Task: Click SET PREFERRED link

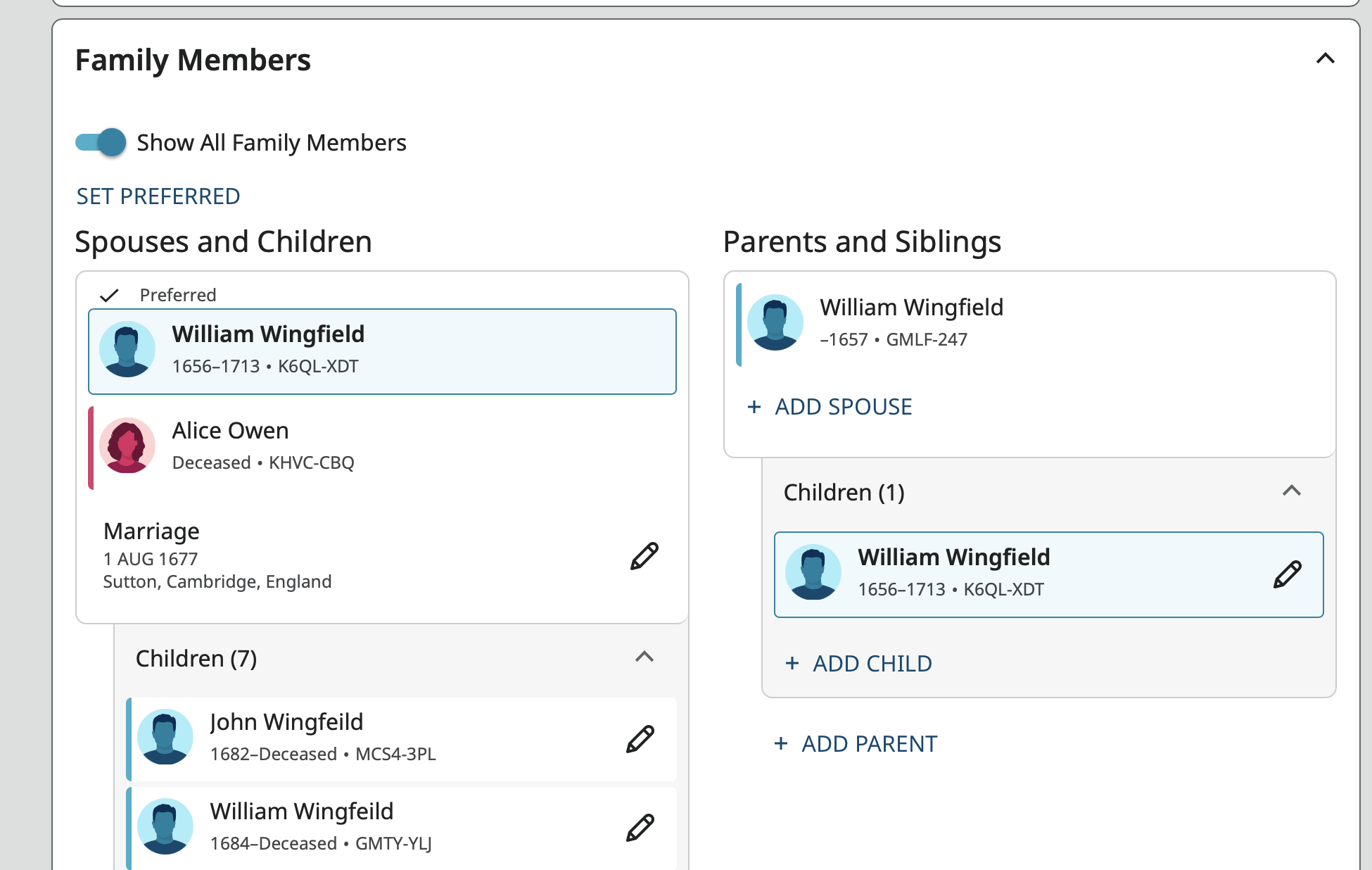Action: 158,196
